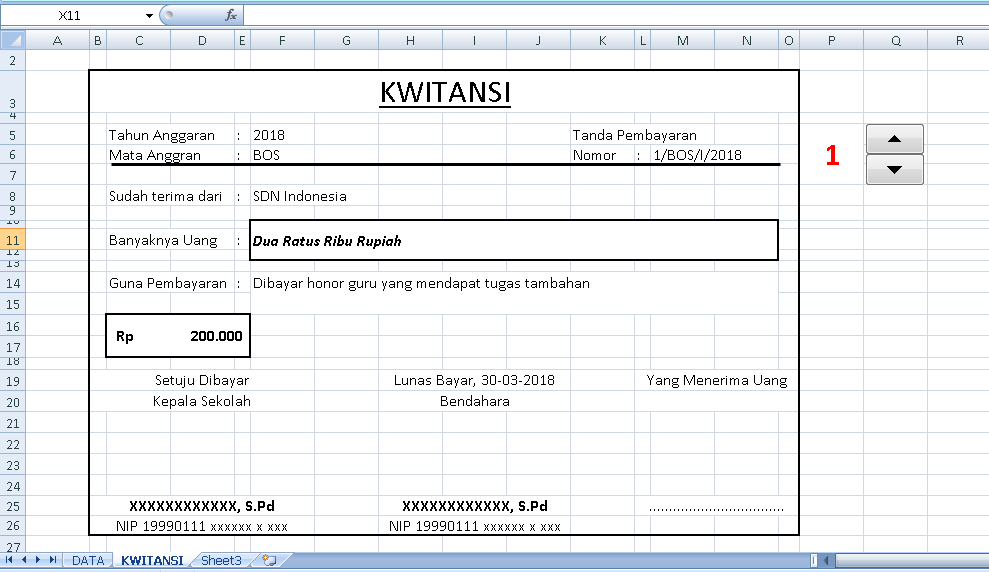This screenshot has width=989, height=572.
Task: Click the Tanda Pembayaran text
Action: click(635, 135)
